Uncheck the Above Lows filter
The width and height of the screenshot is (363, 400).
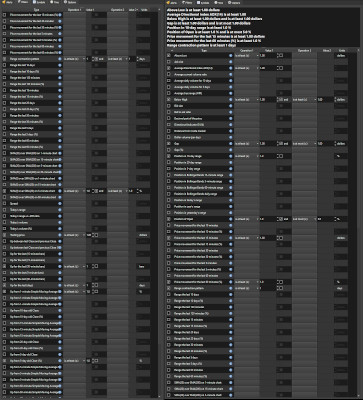pyautogui.click(x=169, y=56)
